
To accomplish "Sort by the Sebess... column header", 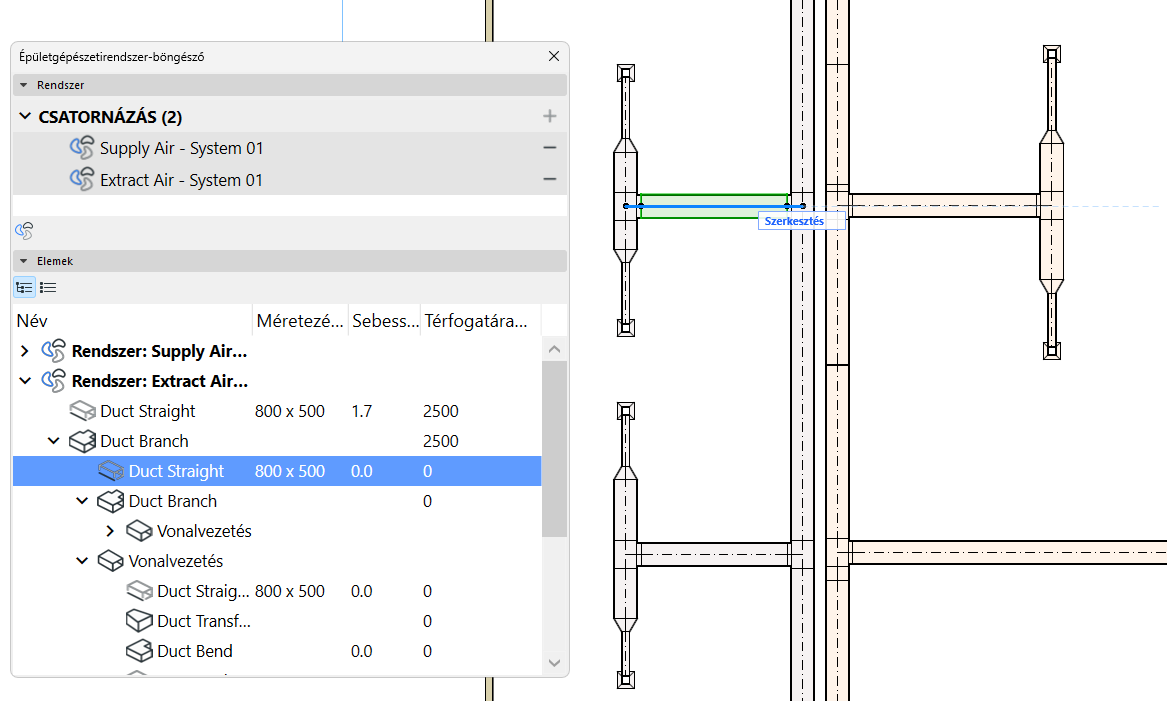I will (385, 321).
